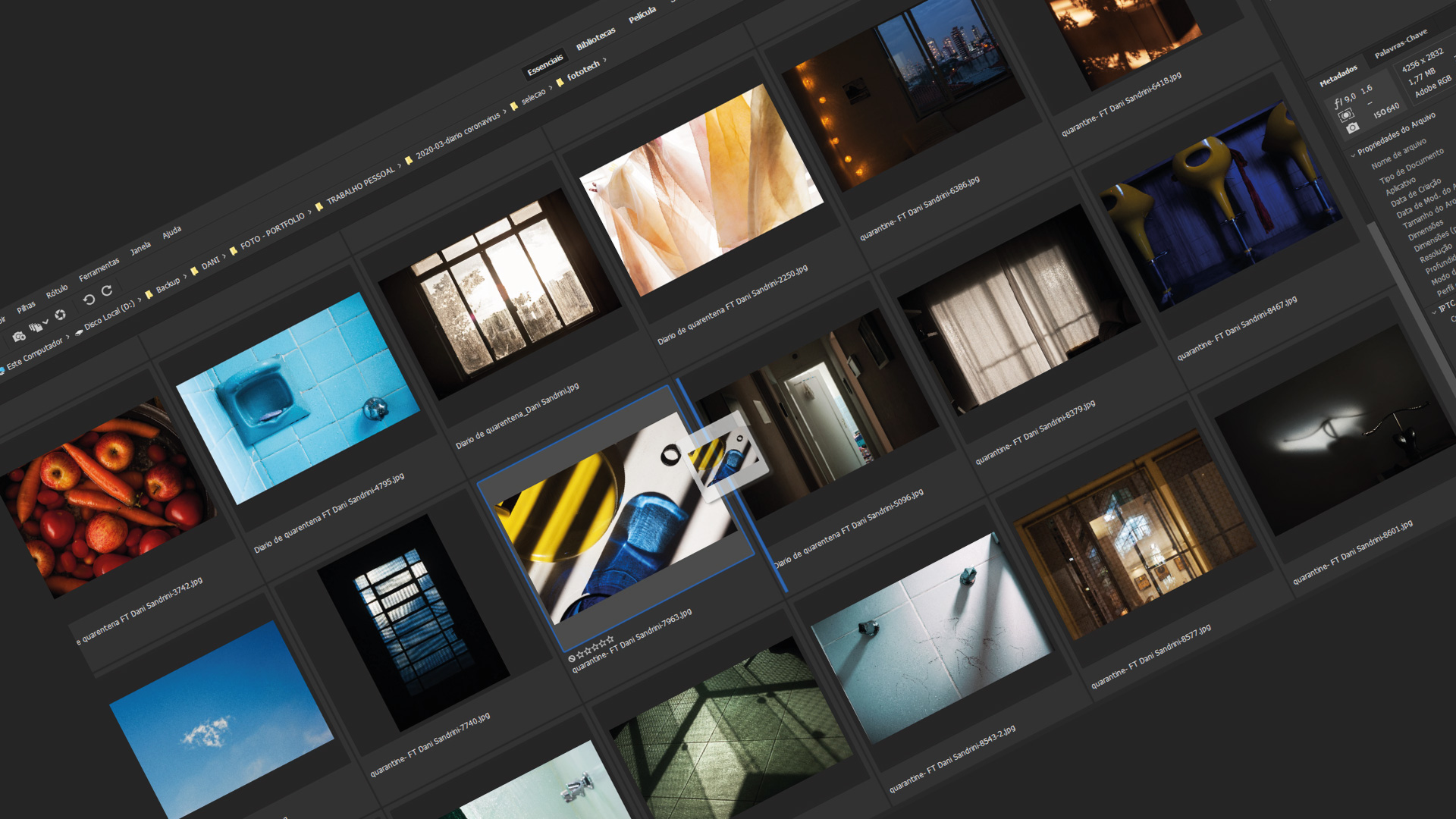Click the Disco Local (D:) drive icon

79,333
